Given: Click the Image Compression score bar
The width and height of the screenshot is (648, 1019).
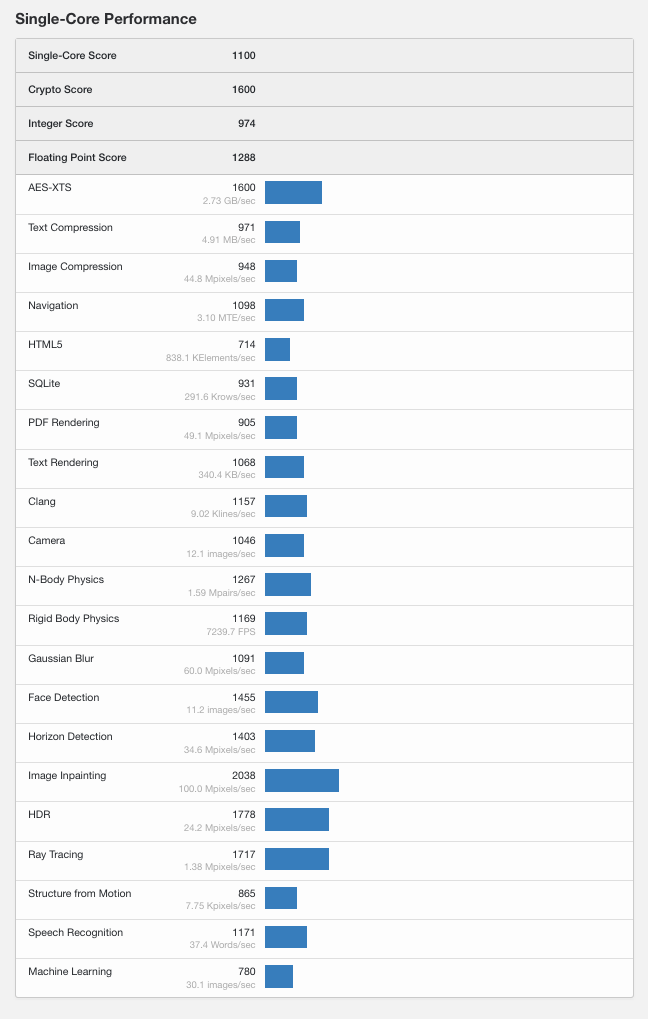Looking at the screenshot, I should coord(281,271).
